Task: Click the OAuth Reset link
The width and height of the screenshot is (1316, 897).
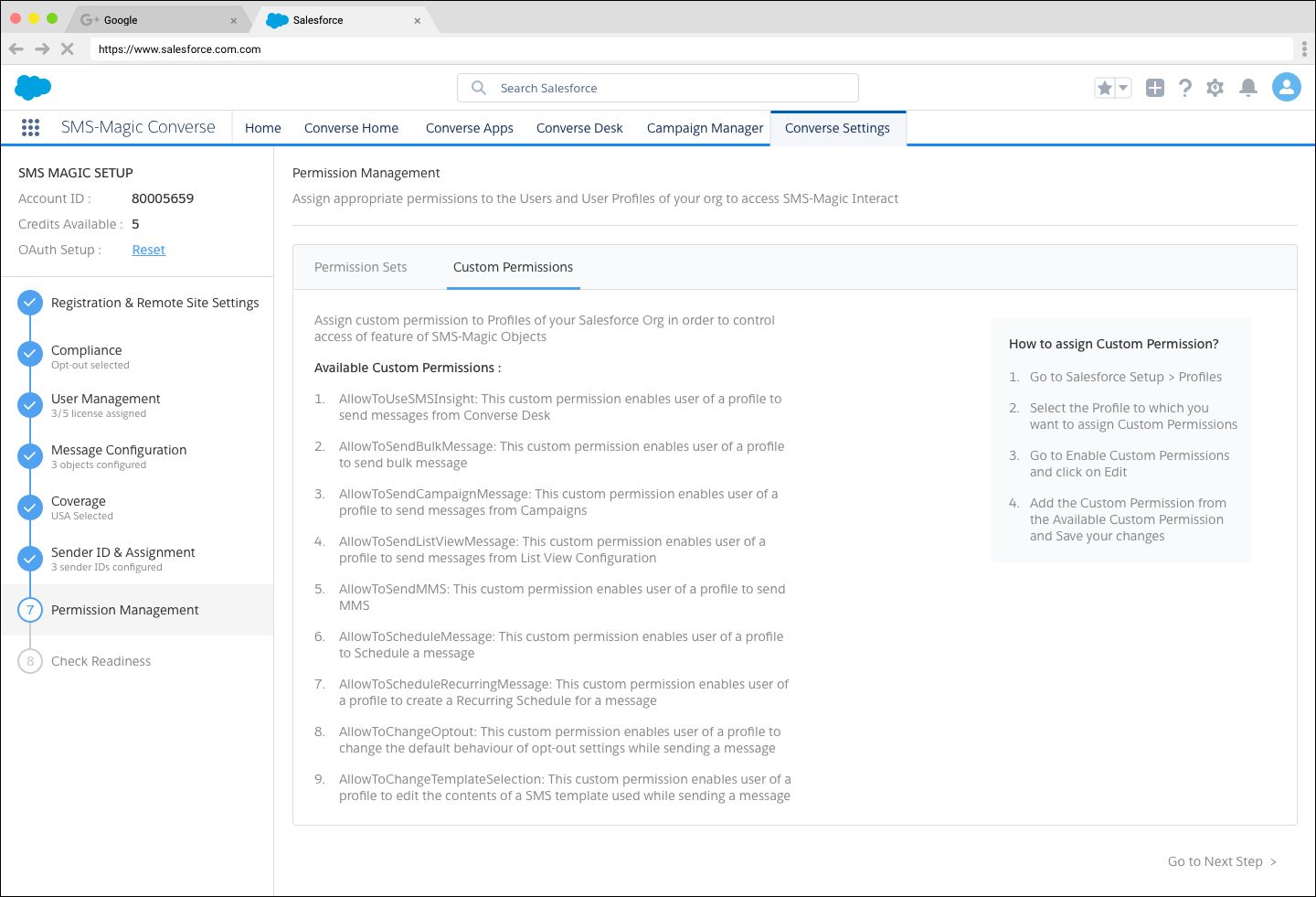Action: (x=148, y=250)
